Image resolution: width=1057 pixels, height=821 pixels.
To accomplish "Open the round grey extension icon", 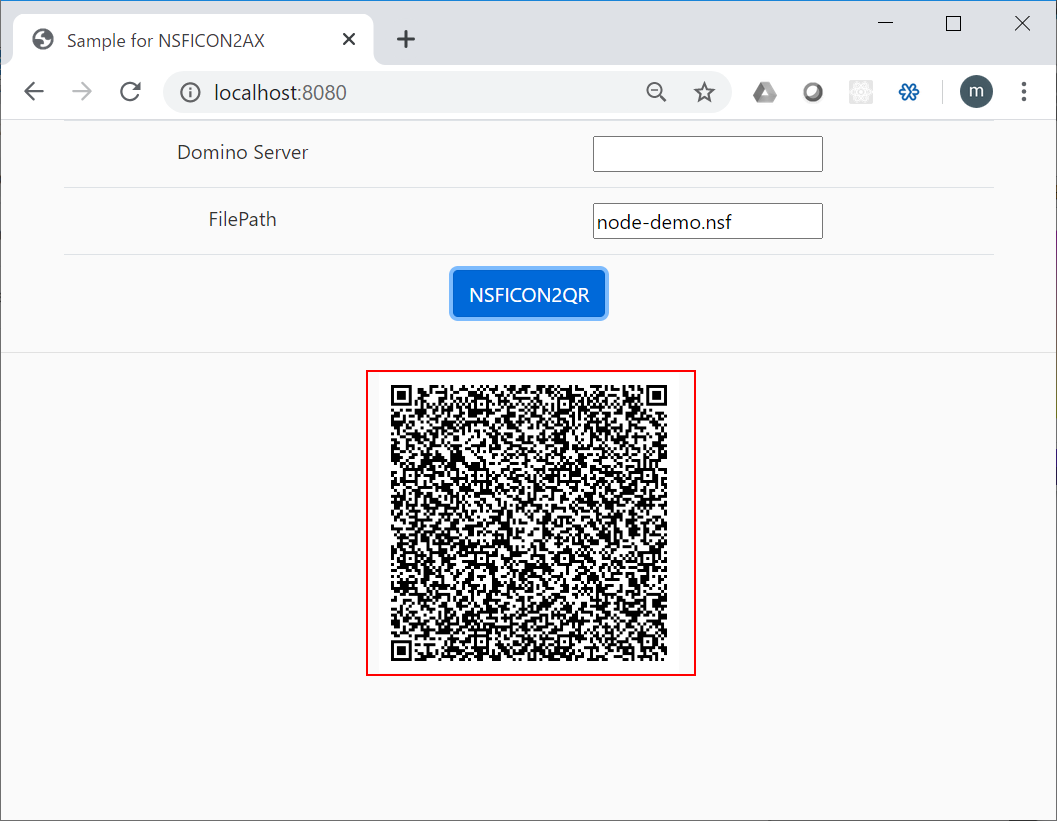I will 813,92.
